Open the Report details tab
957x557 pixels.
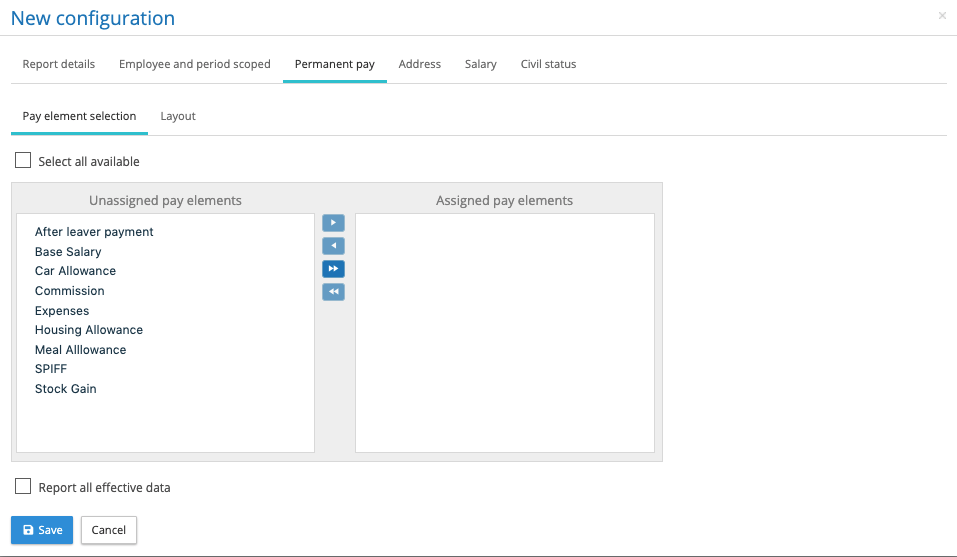59,64
